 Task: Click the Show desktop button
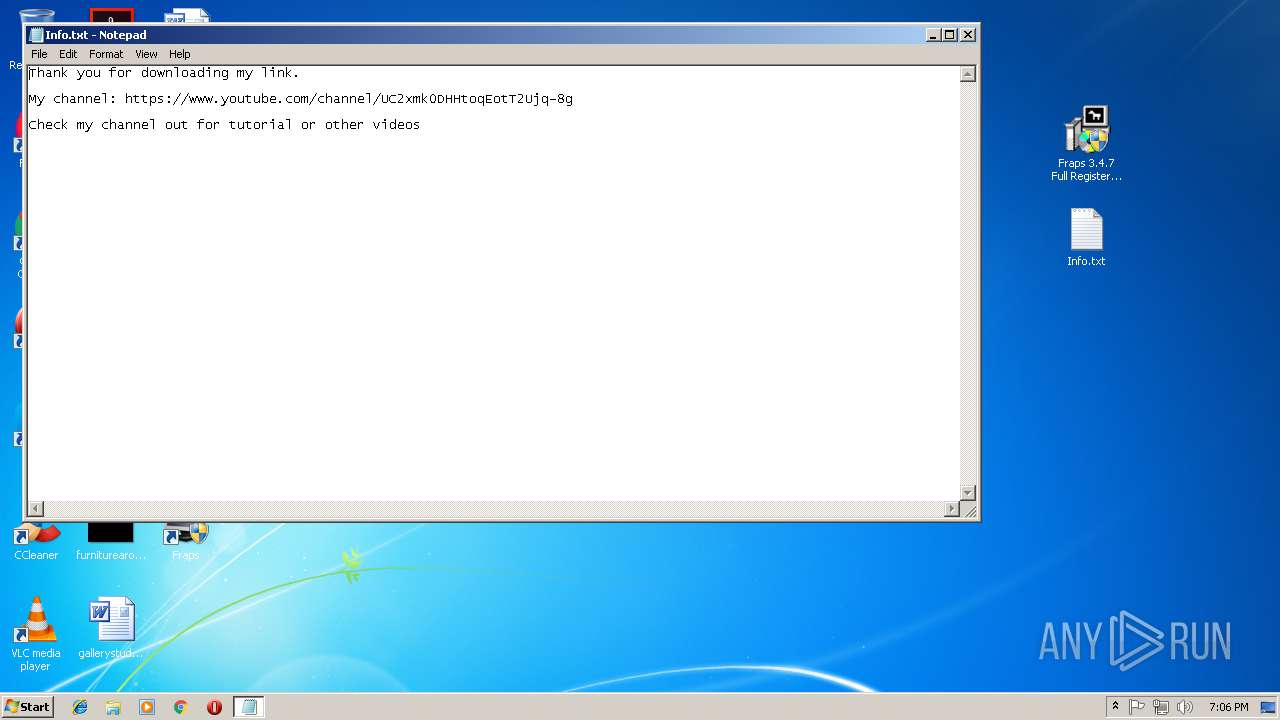pos(1268,707)
